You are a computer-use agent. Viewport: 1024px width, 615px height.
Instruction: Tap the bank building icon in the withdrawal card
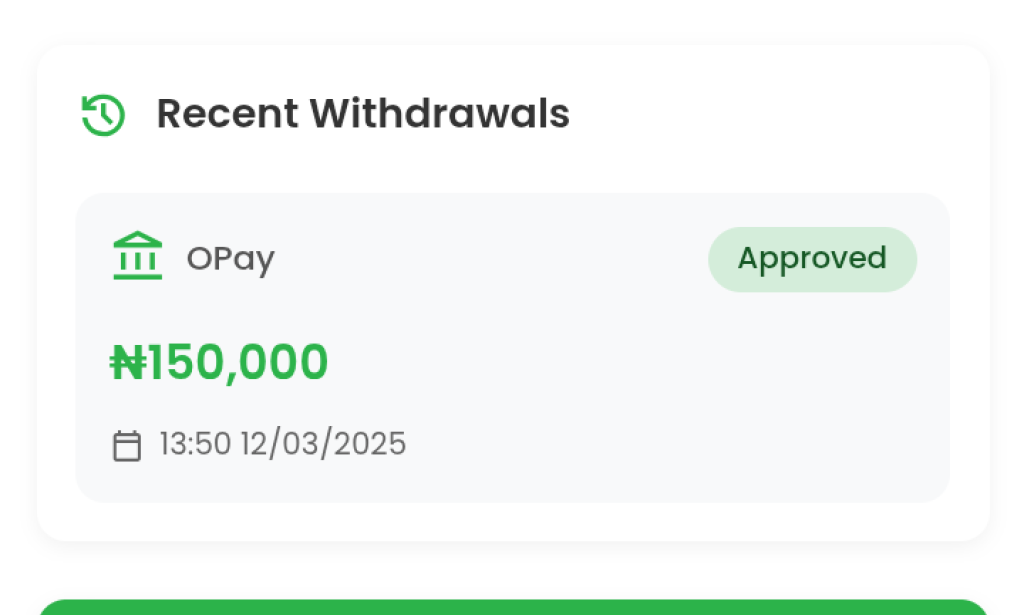pos(138,256)
